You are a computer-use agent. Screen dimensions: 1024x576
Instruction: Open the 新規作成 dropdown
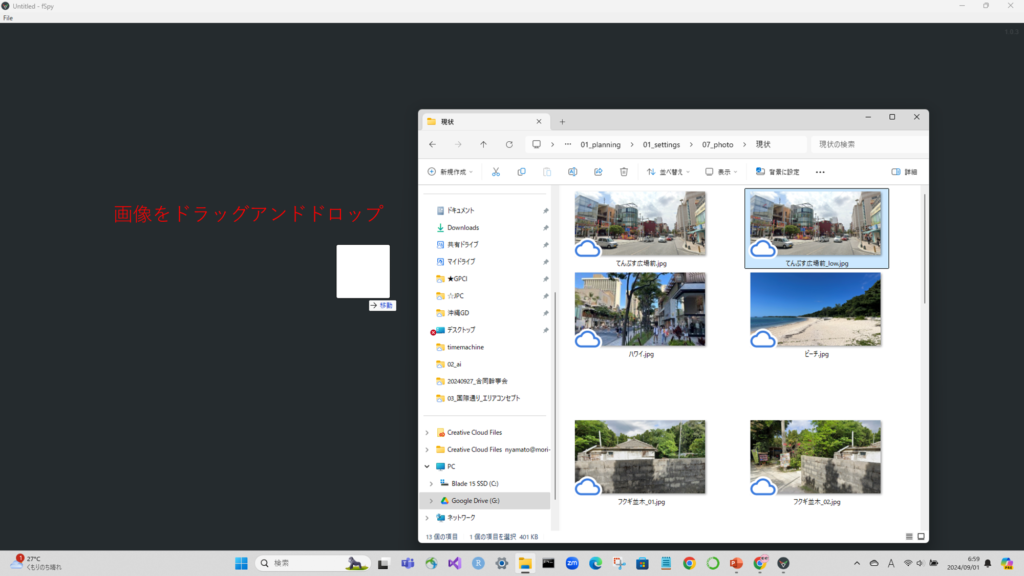point(452,172)
